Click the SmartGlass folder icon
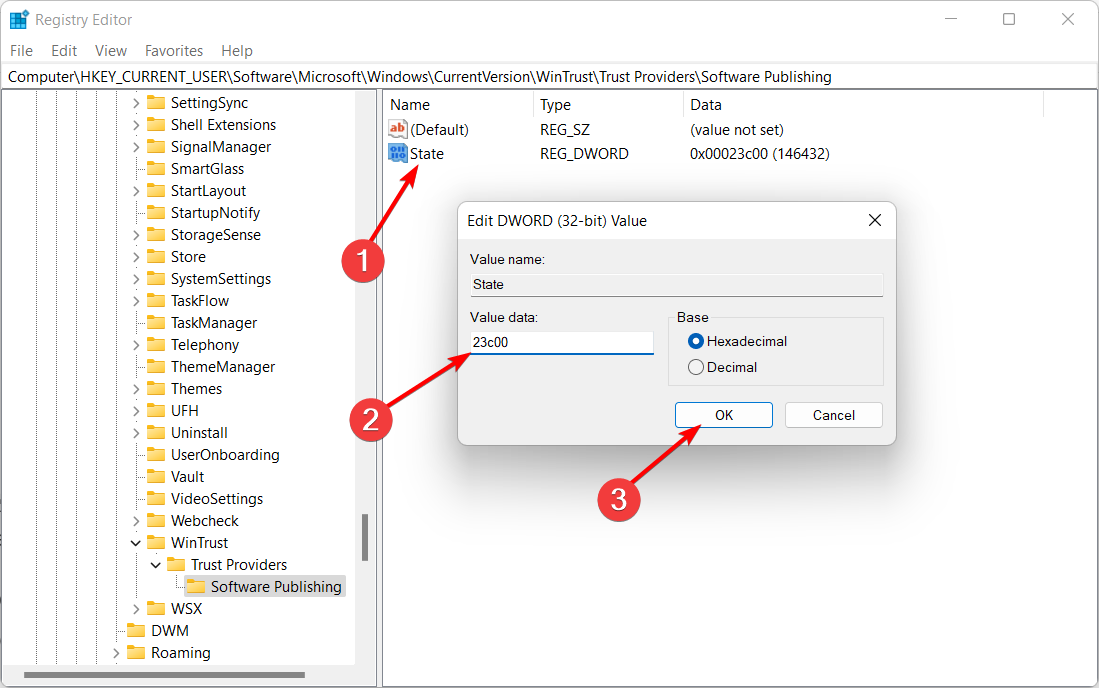 [x=156, y=169]
